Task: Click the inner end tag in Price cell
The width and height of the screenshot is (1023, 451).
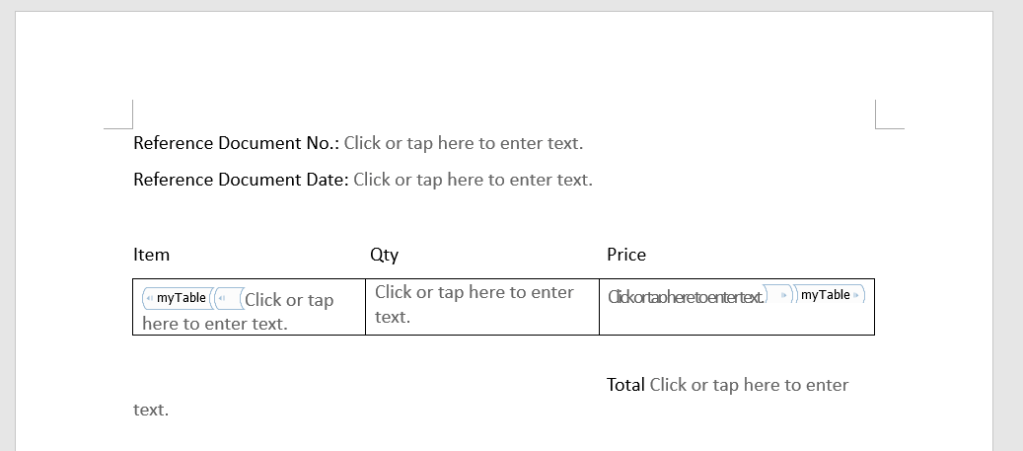Action: pyautogui.click(x=781, y=295)
